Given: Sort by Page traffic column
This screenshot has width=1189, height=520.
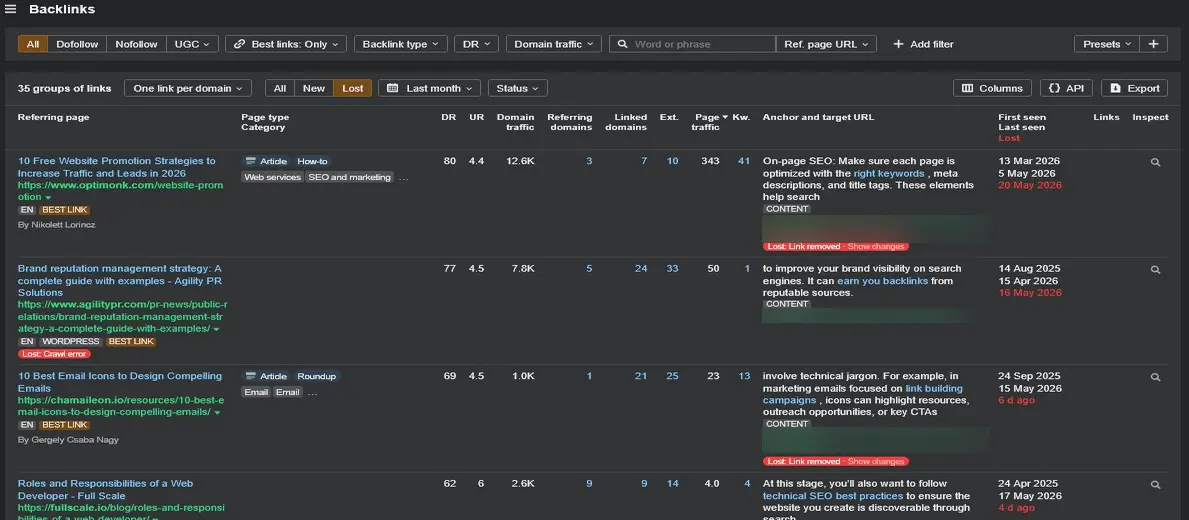Looking at the screenshot, I should [709, 122].
